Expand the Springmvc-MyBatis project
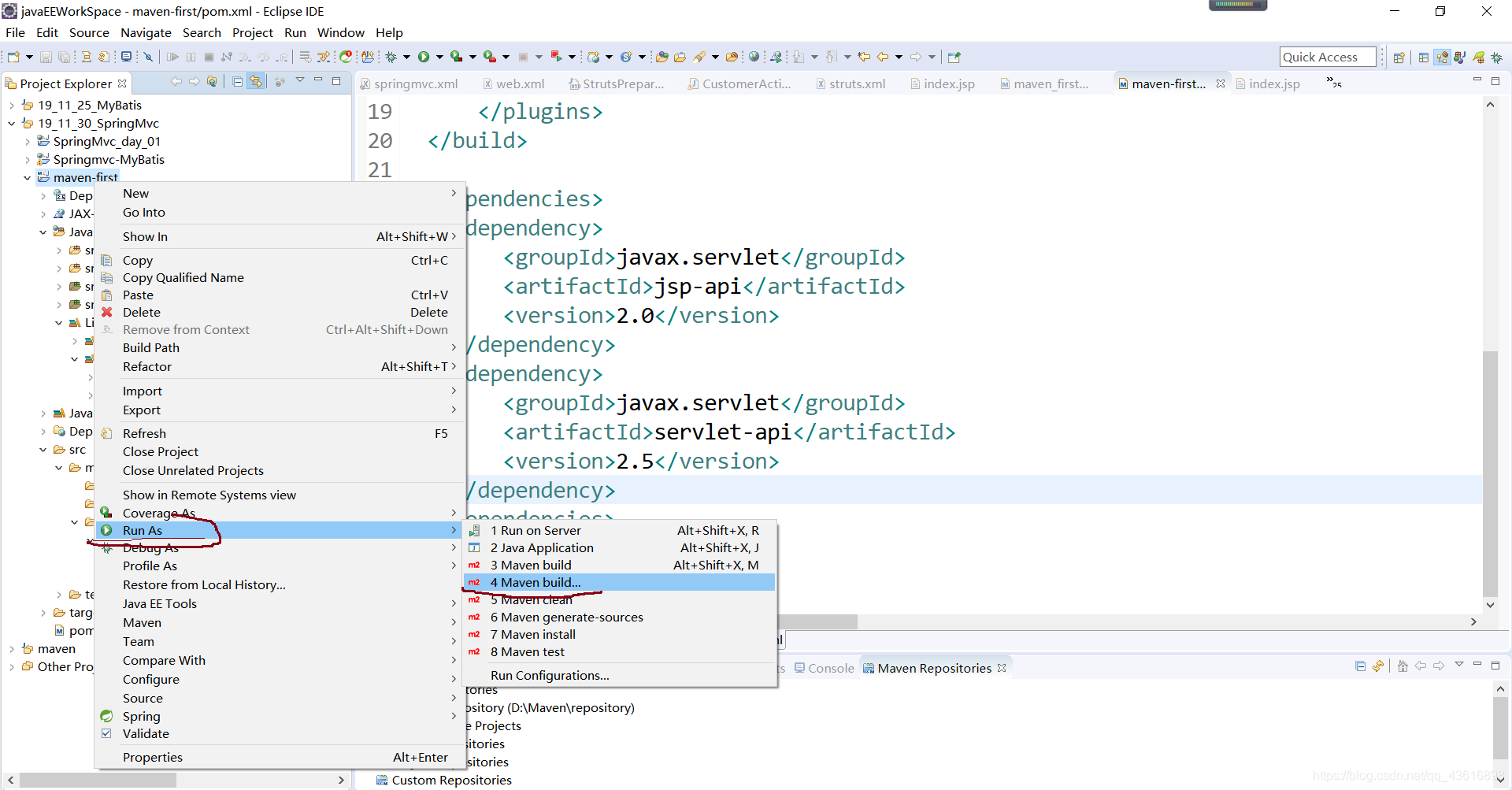This screenshot has height=790, width=1512. coord(28,160)
